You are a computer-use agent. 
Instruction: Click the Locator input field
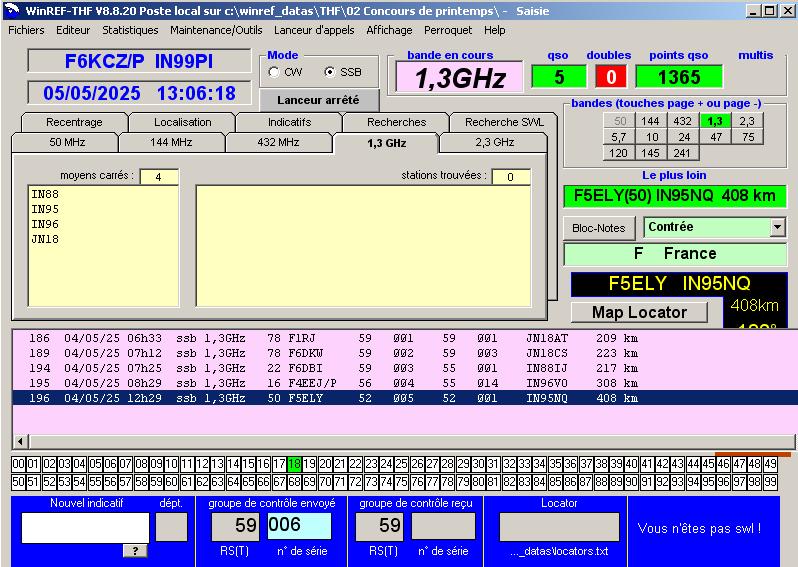(559, 527)
